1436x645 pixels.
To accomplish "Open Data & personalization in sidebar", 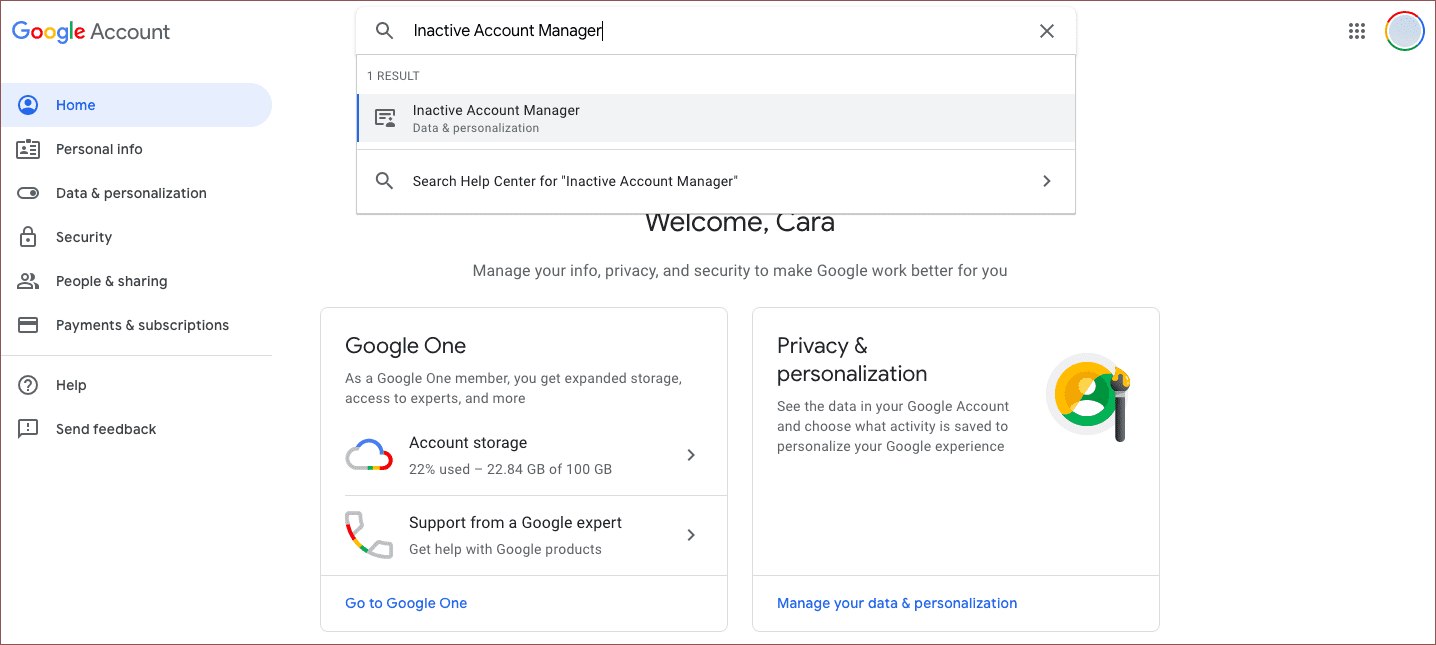I will click(x=131, y=193).
